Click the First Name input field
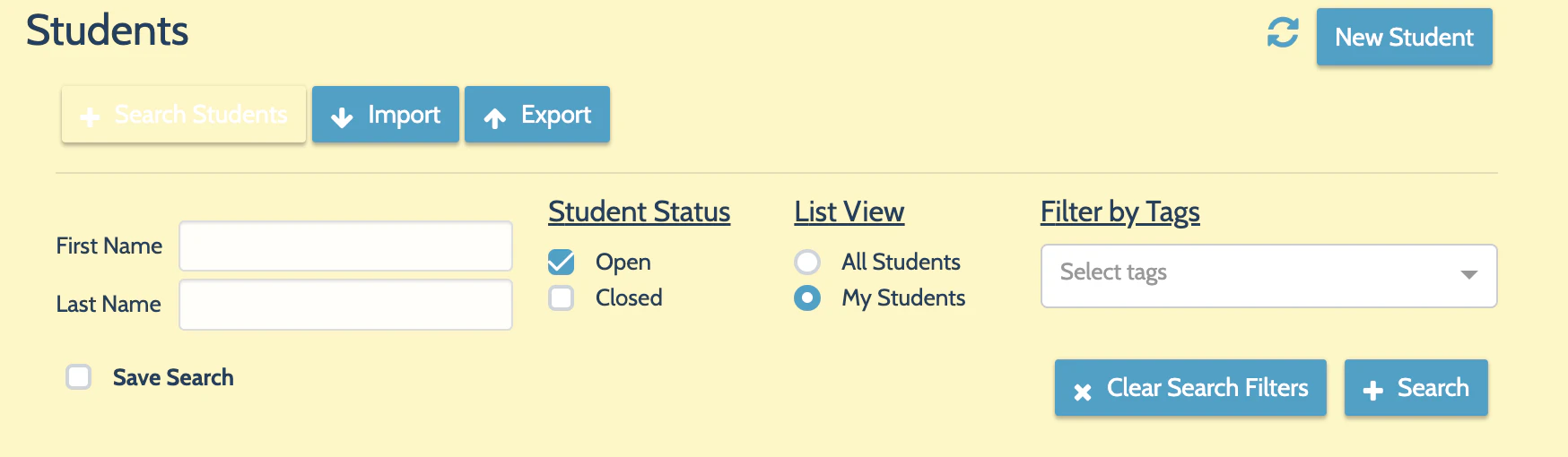 pos(345,246)
